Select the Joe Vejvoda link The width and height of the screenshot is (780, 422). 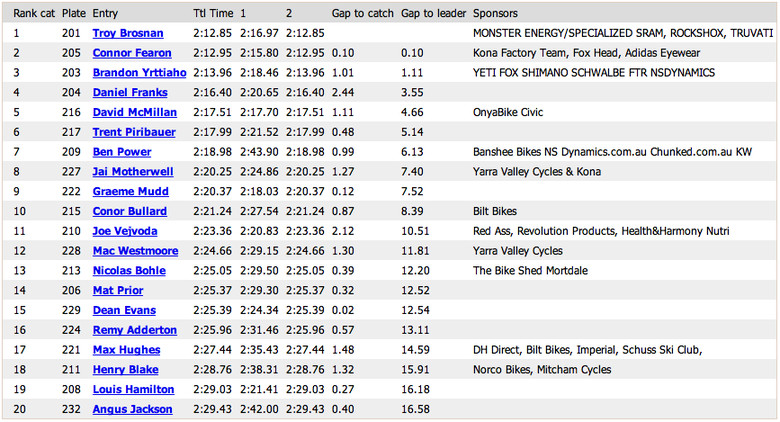coord(125,231)
